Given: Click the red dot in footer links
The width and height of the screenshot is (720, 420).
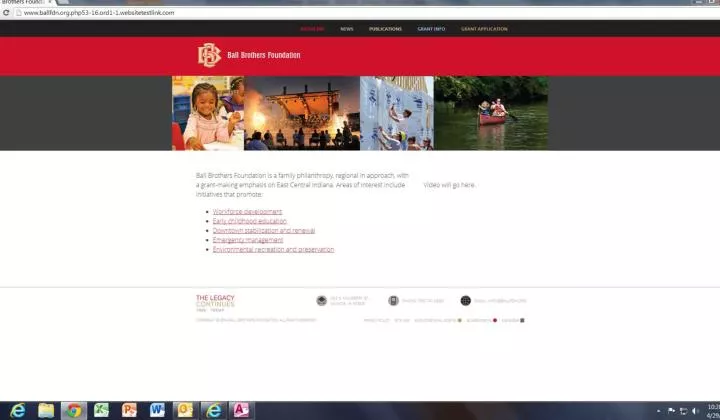Looking at the screenshot, I should pos(495,320).
